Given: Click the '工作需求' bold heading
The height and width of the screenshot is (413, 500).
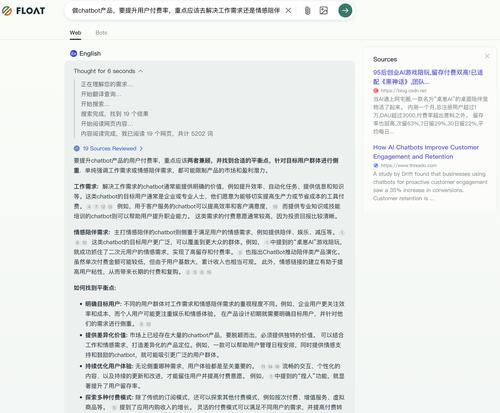Looking at the screenshot, I should 85,186.
